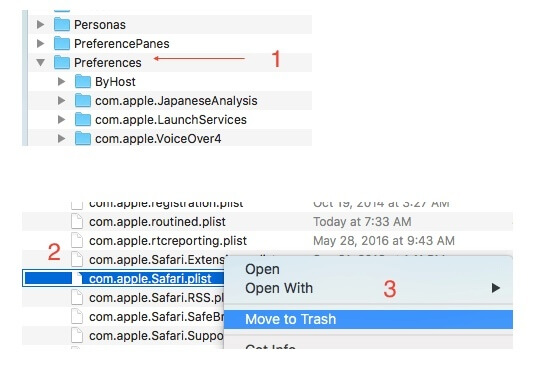Click the com.apple.LaunchServices folder icon

tap(83, 119)
